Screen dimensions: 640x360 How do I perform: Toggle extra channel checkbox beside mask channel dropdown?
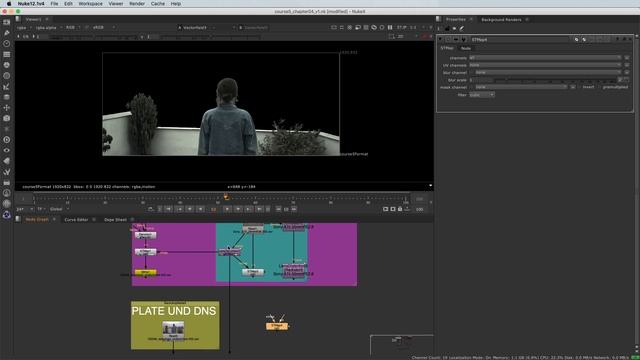click(573, 87)
